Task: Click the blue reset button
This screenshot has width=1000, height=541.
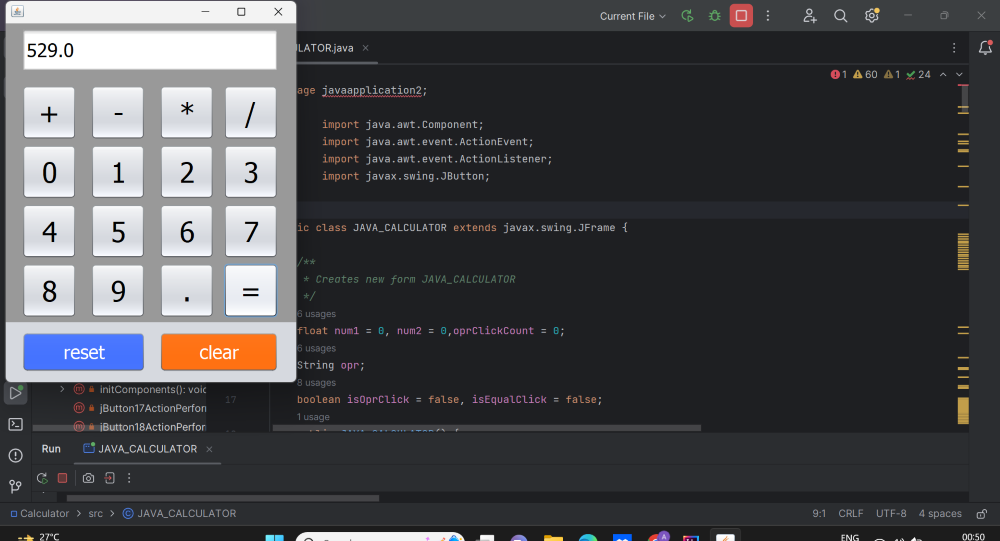Action: click(84, 352)
